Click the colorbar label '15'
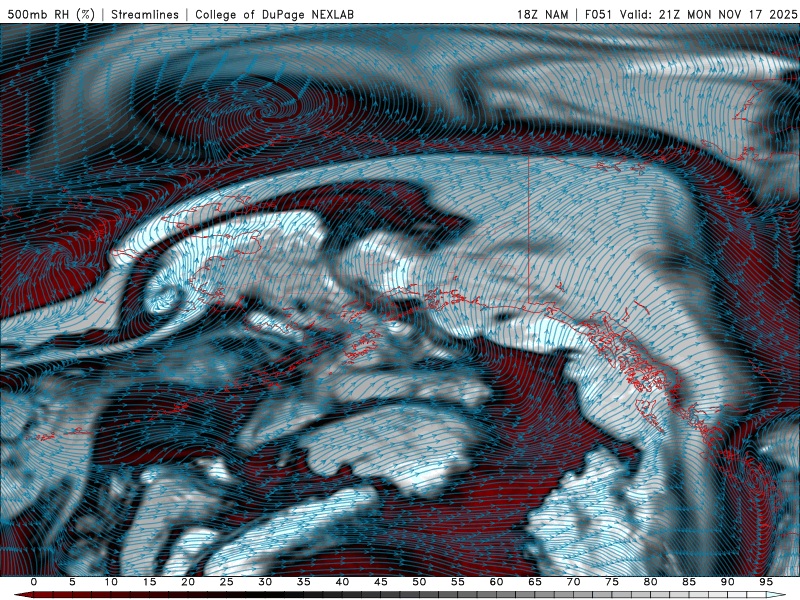The image size is (800, 600). click(149, 582)
